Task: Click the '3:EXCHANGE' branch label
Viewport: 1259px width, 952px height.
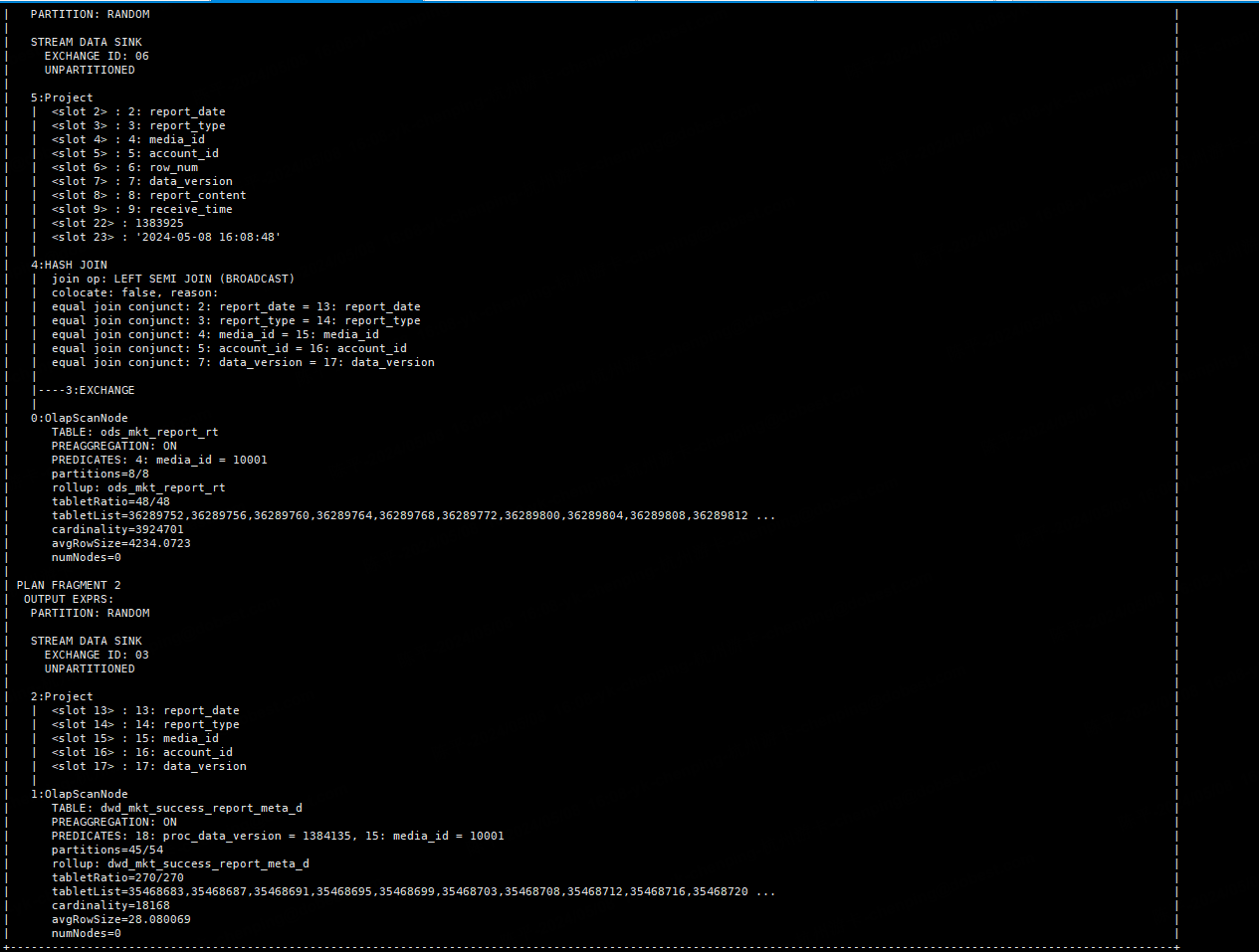Action: point(101,390)
